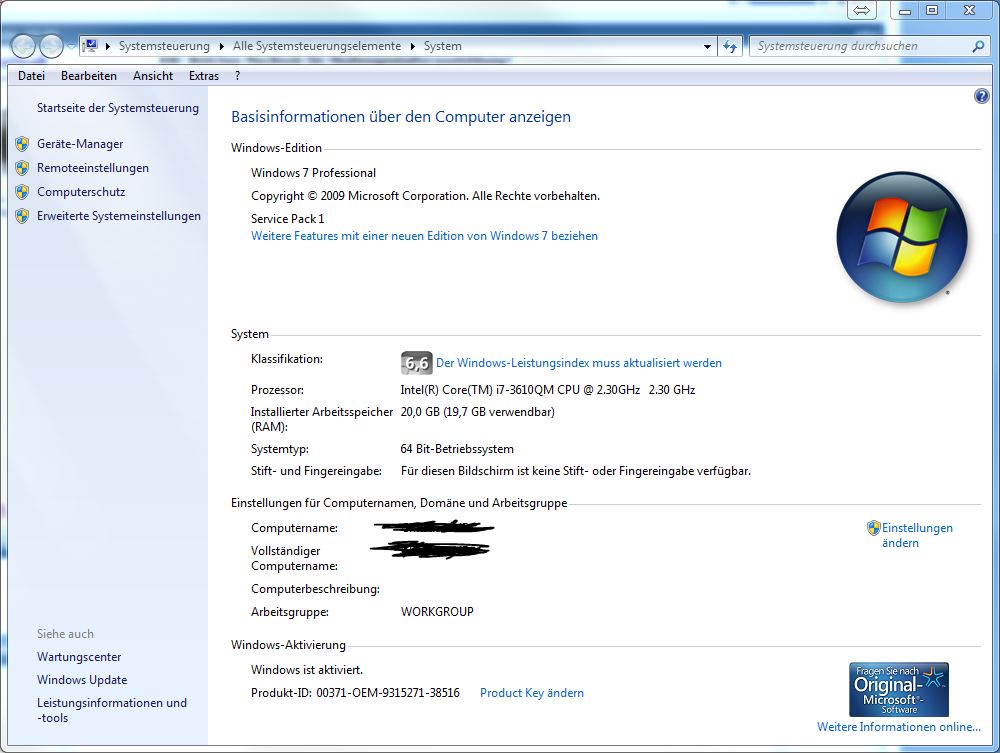Click the refresh icon beside address bar
The image size is (1000, 753).
point(730,46)
